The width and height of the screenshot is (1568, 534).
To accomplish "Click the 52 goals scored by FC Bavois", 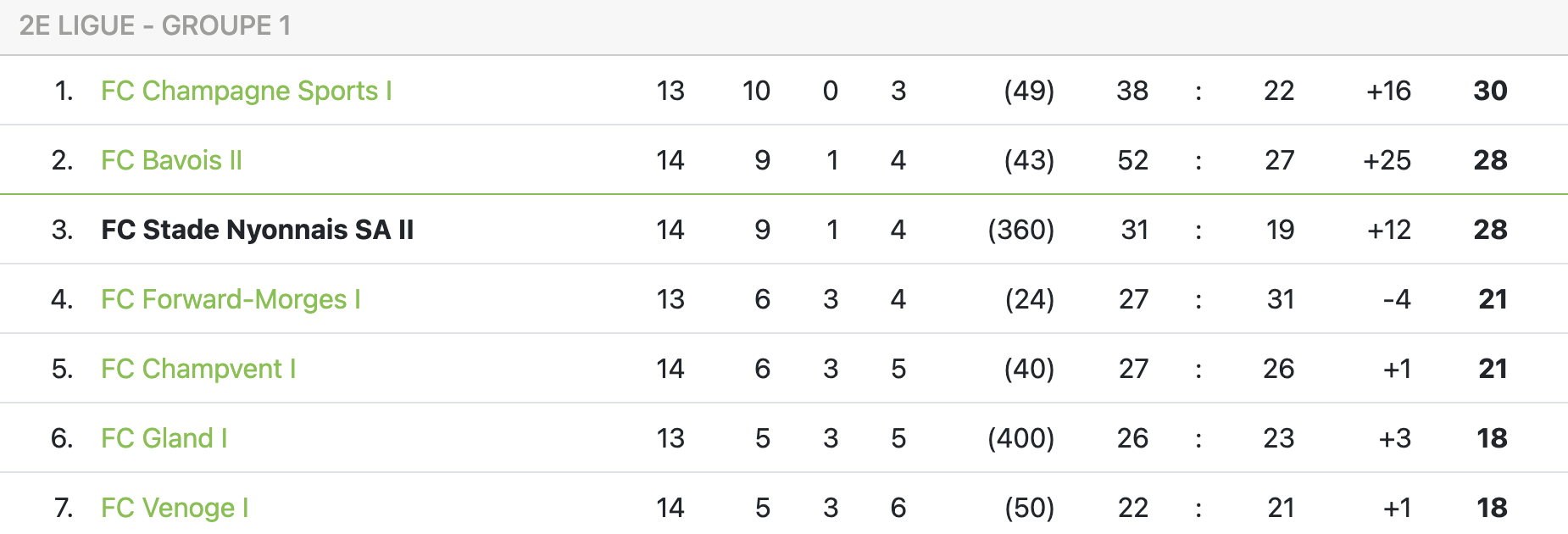I will (1132, 160).
